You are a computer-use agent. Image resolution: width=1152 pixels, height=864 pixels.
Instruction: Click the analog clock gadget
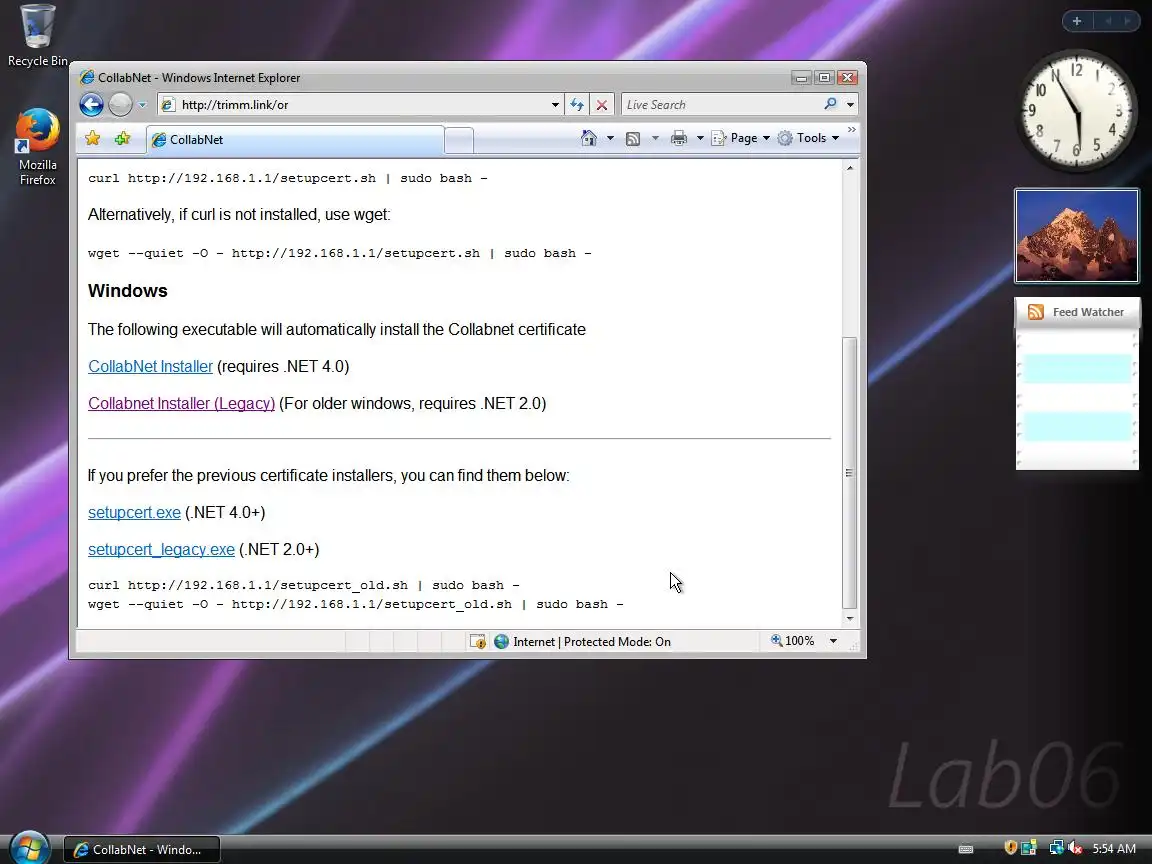point(1076,110)
